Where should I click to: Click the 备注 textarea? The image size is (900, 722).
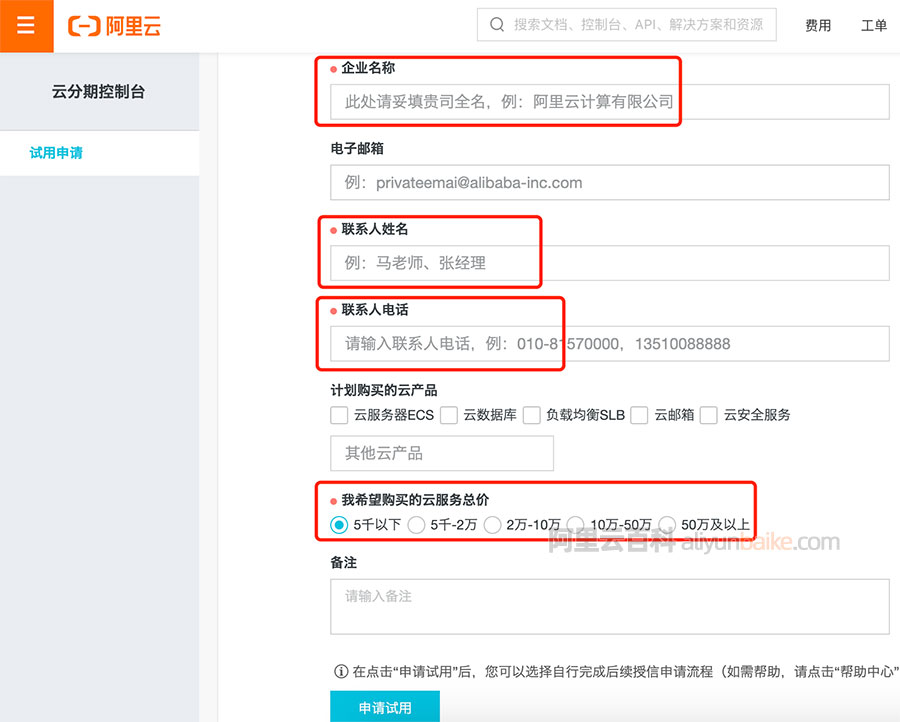(610, 607)
